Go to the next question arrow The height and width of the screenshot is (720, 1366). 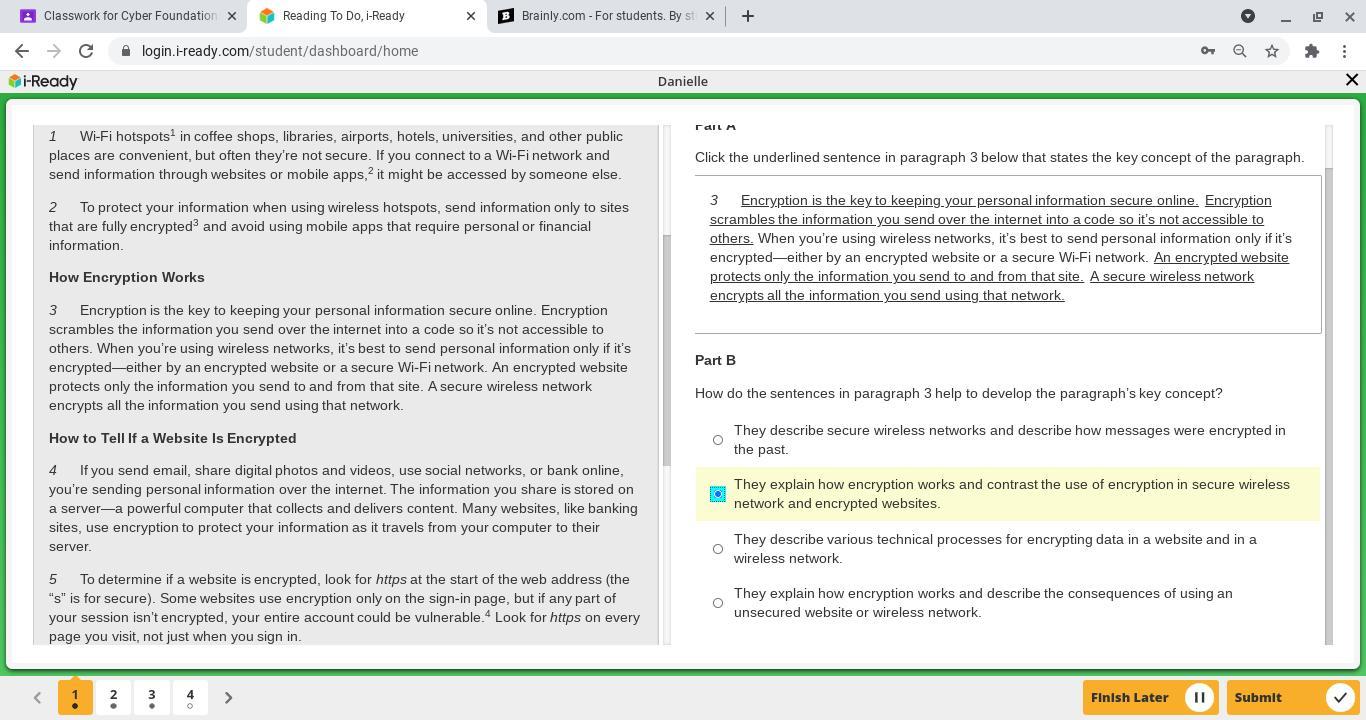point(228,698)
